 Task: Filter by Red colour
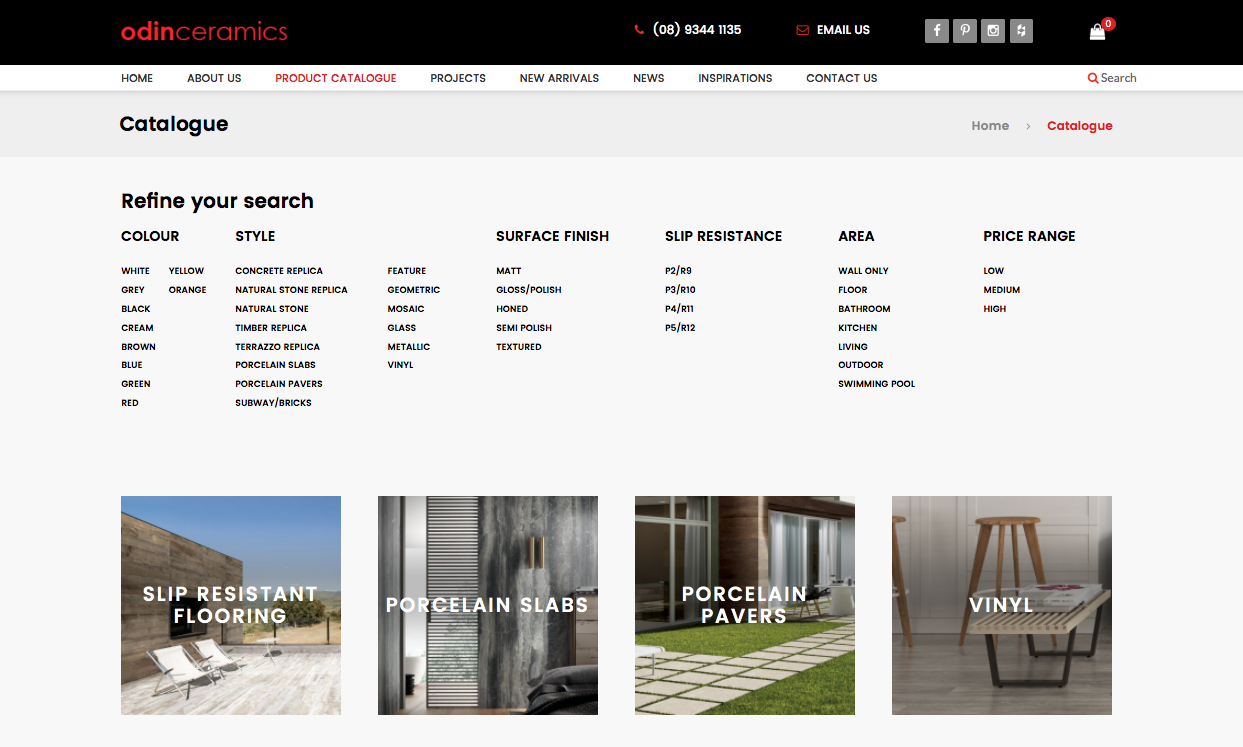click(x=130, y=403)
